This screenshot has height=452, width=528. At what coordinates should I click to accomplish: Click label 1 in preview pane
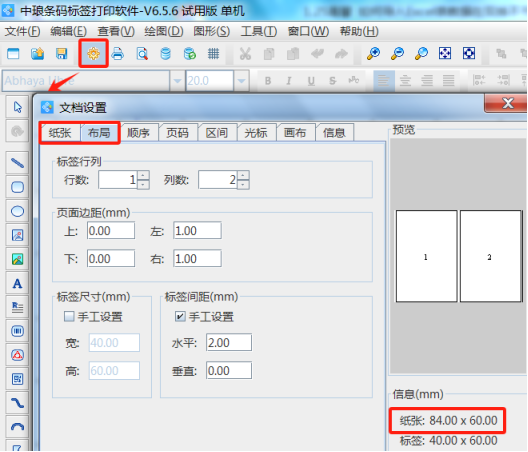(x=426, y=256)
